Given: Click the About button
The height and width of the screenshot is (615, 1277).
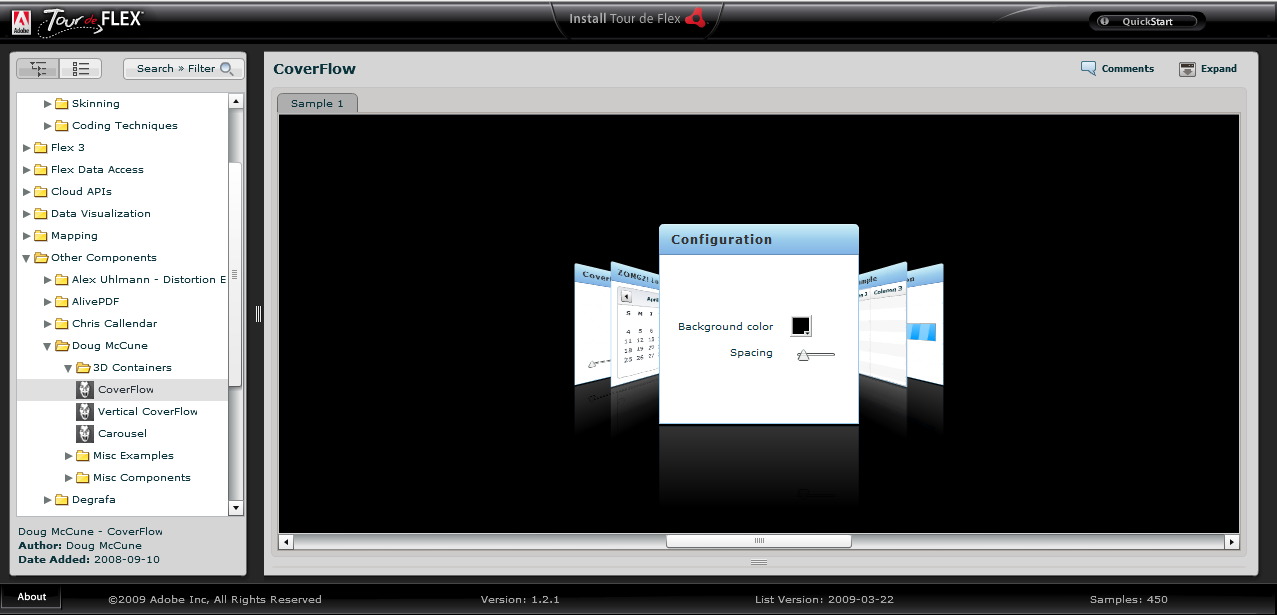Looking at the screenshot, I should click(32, 597).
